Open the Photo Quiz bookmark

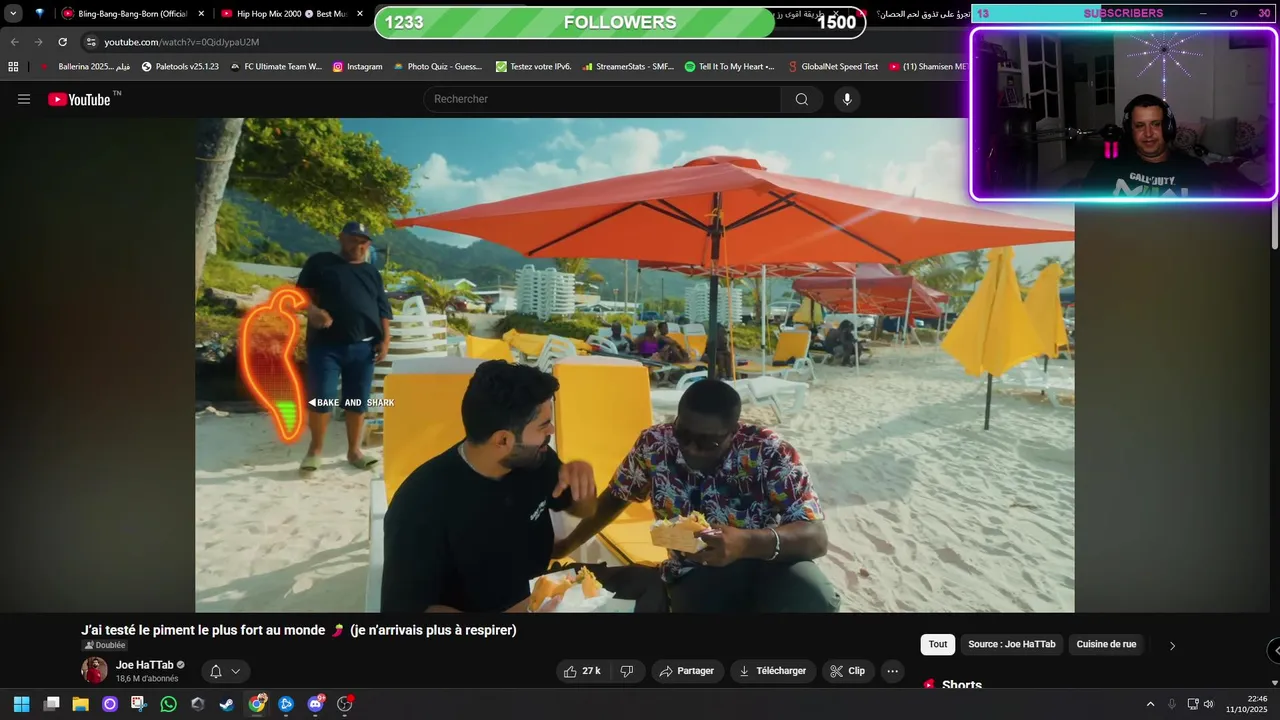[437, 67]
